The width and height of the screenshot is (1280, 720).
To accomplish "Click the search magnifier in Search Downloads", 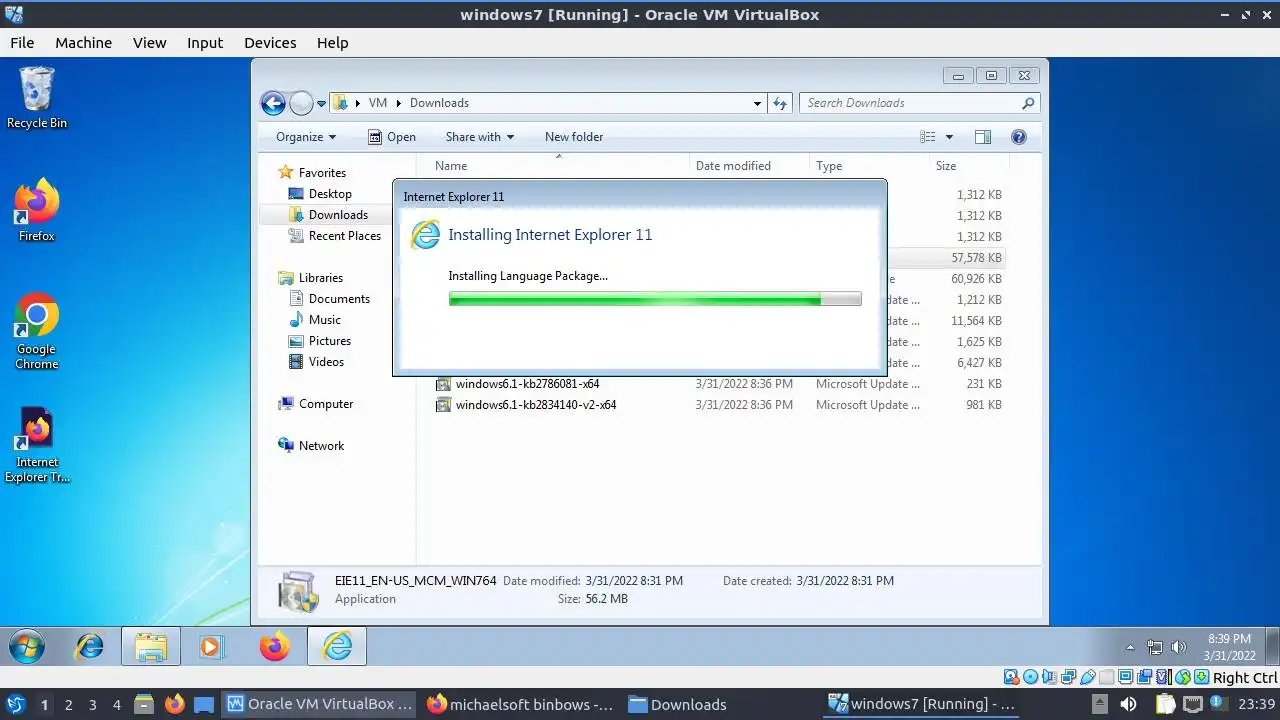I will (x=1028, y=103).
